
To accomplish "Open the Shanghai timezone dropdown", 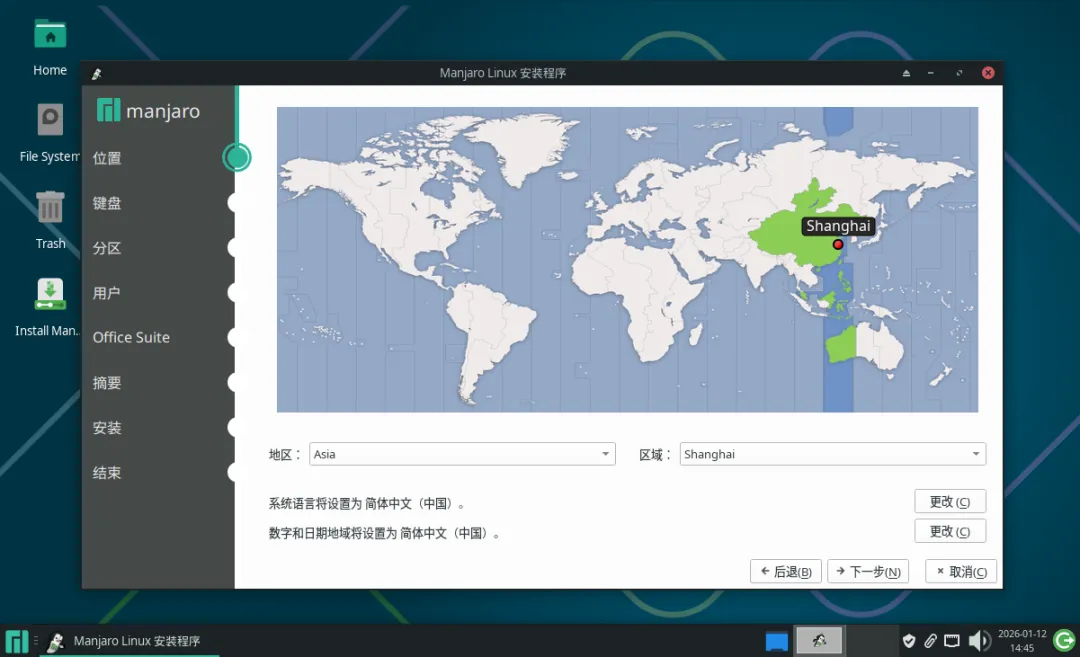I will (x=832, y=454).
